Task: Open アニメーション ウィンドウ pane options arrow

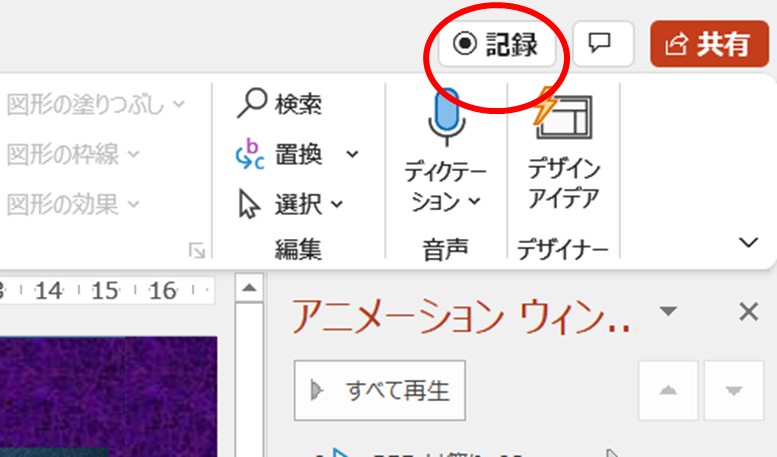Action: point(668,311)
